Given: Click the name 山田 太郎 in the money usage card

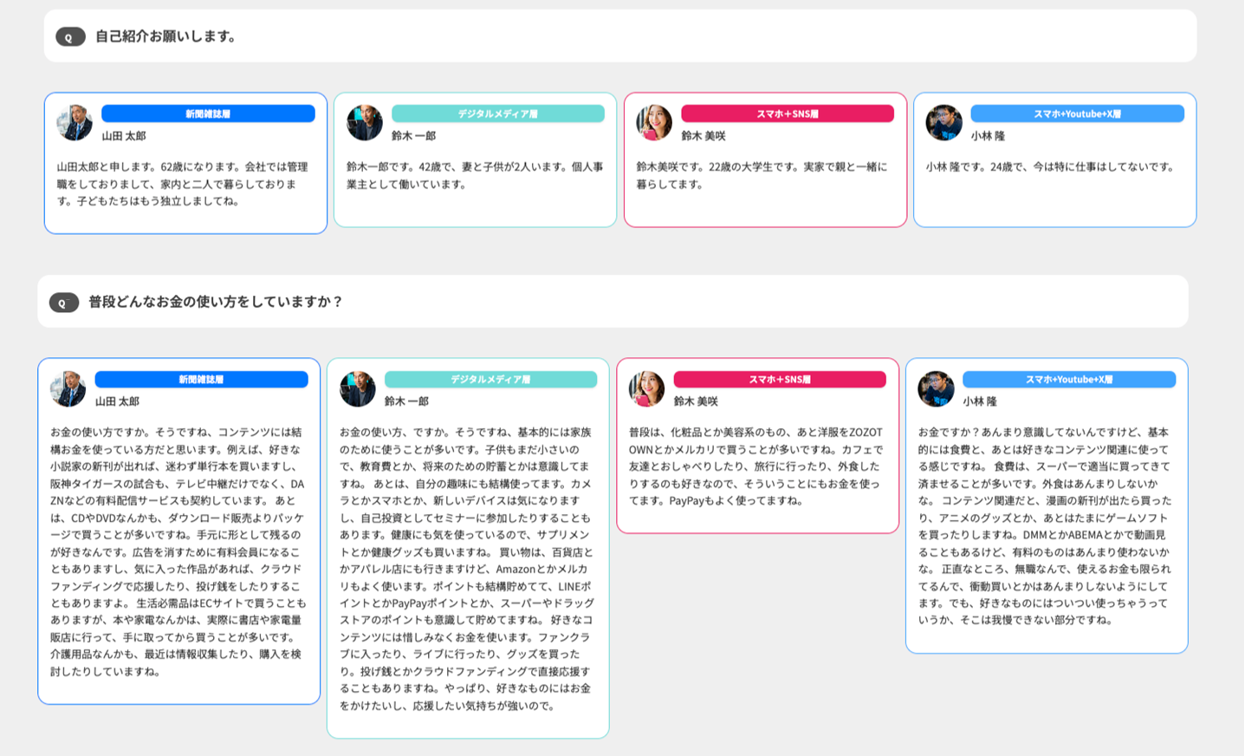Looking at the screenshot, I should tap(117, 402).
